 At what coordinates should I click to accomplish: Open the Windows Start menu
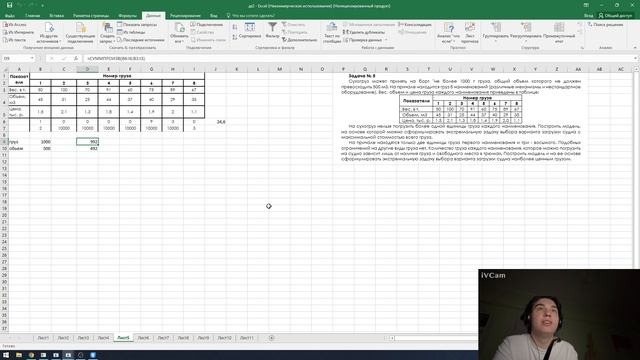pos(6,355)
